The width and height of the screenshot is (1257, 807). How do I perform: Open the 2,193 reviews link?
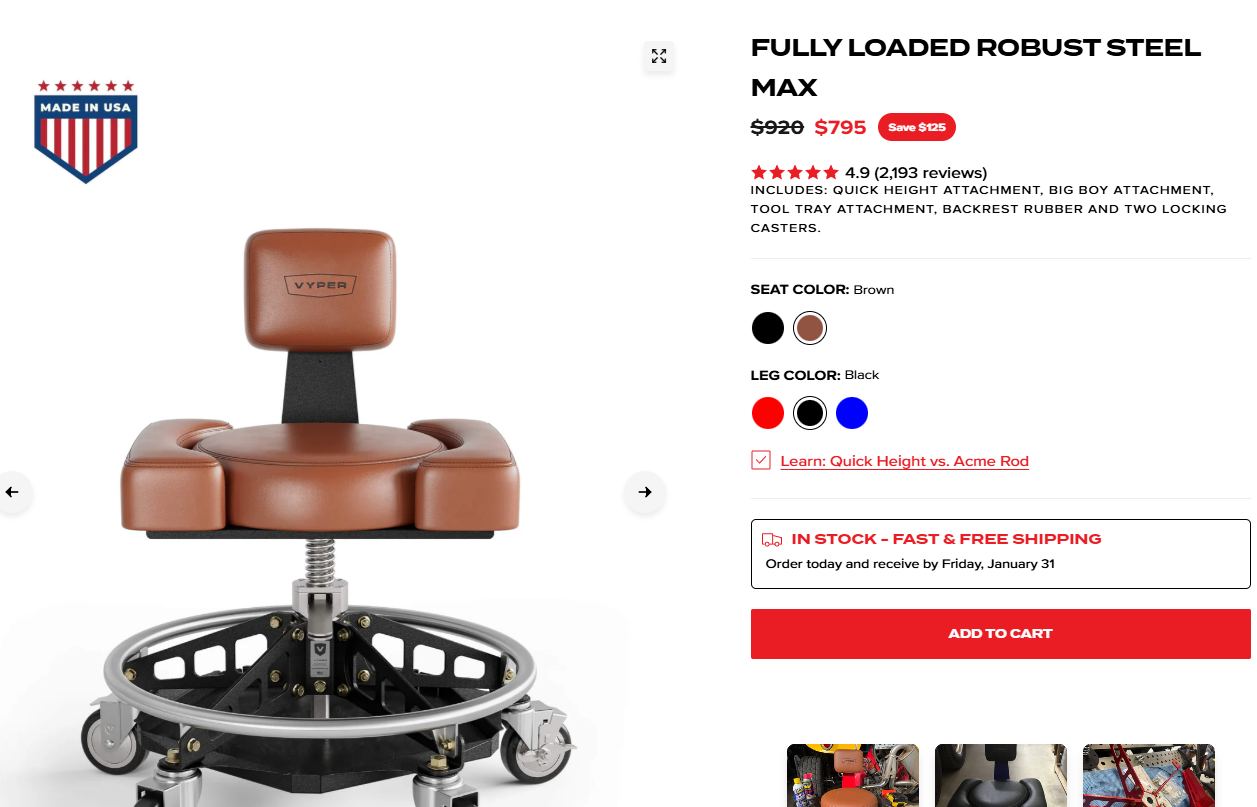pyautogui.click(x=930, y=172)
